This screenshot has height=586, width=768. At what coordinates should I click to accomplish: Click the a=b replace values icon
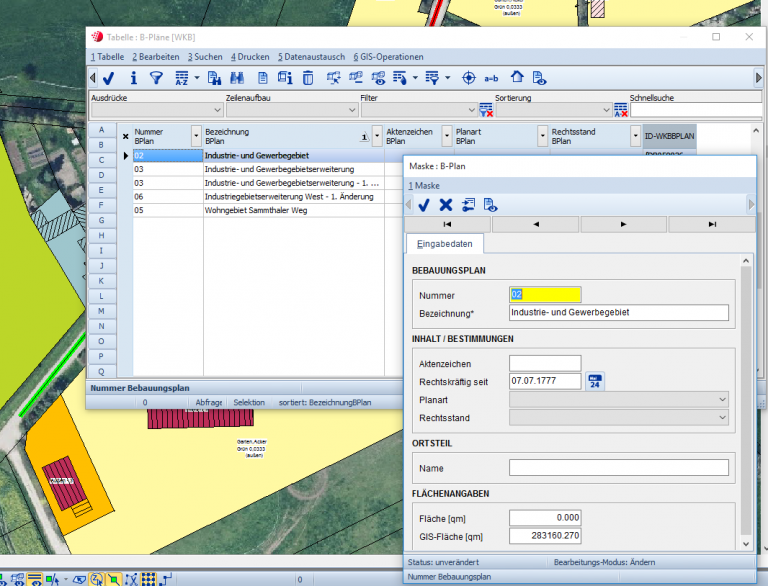point(491,78)
